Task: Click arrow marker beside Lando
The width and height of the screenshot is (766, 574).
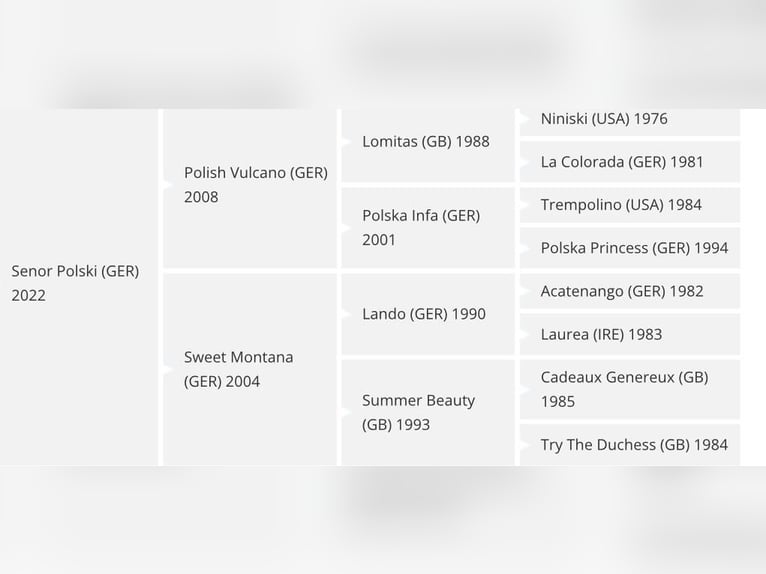Action: click(x=346, y=314)
